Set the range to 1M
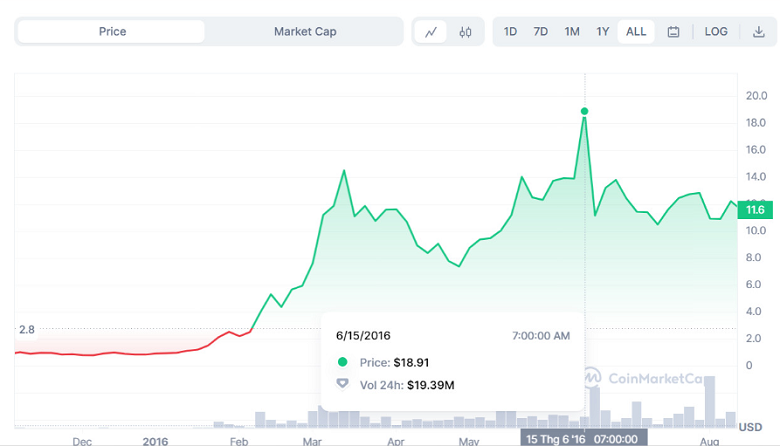Screen dimensions: 780x446 coord(572,32)
